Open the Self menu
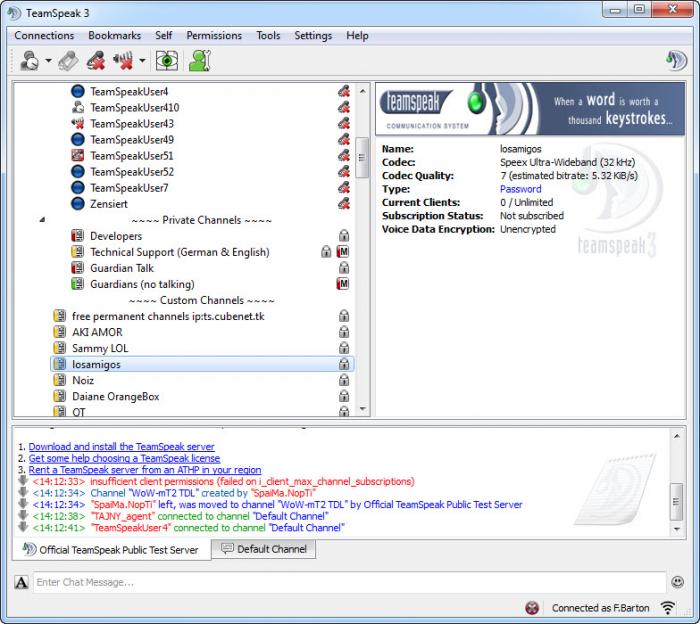This screenshot has height=624, width=700. (x=163, y=36)
